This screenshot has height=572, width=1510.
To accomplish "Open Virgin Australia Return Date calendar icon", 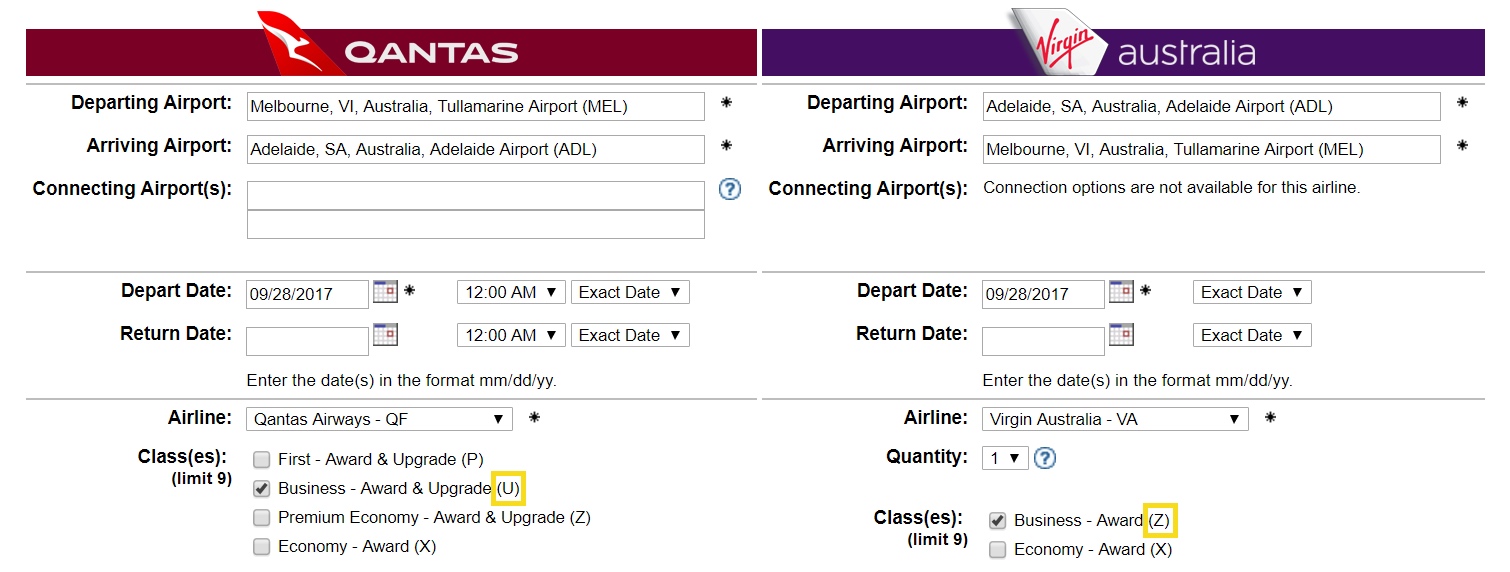I will pos(1121,334).
